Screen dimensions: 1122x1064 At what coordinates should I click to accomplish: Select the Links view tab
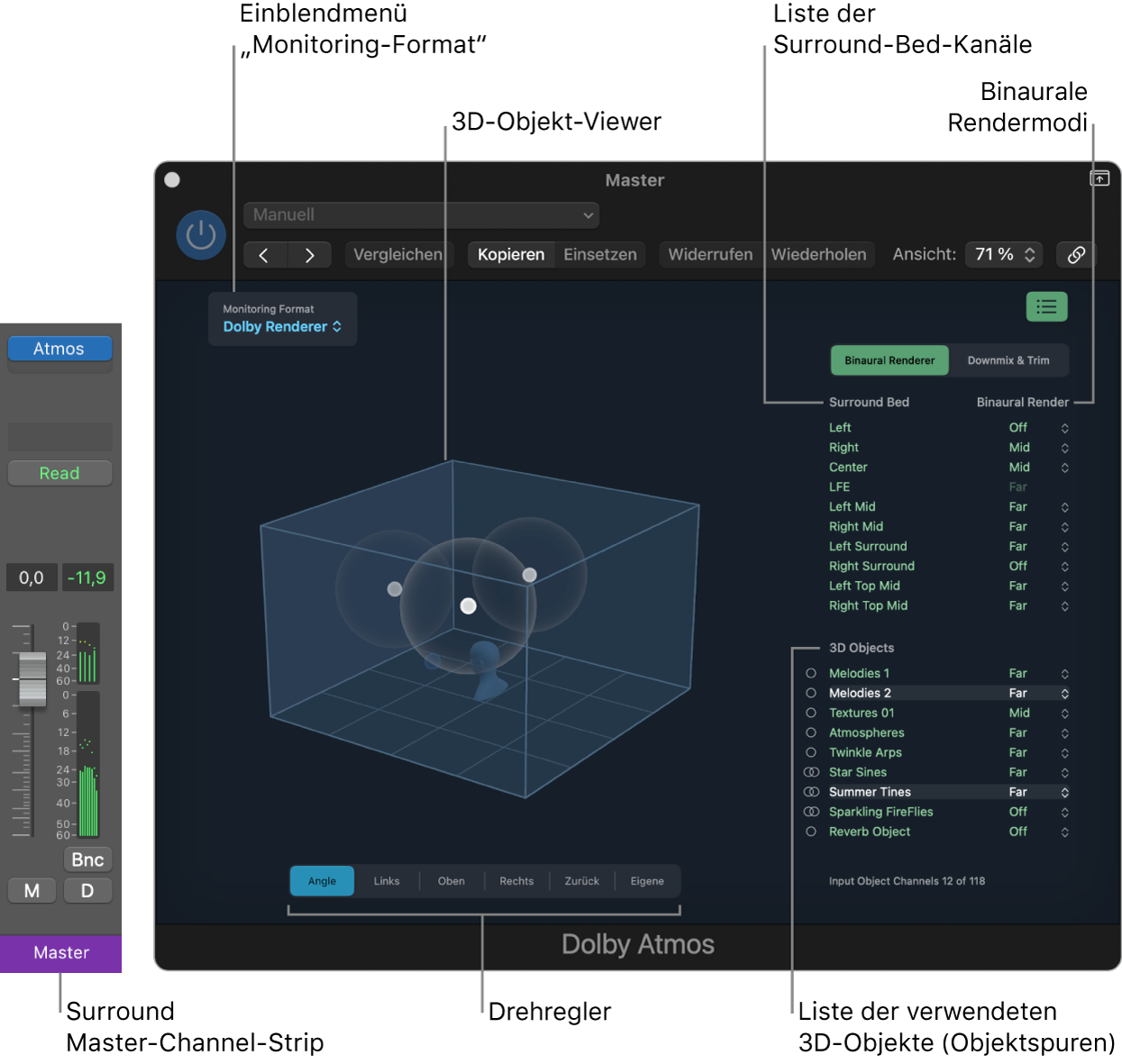[x=387, y=881]
